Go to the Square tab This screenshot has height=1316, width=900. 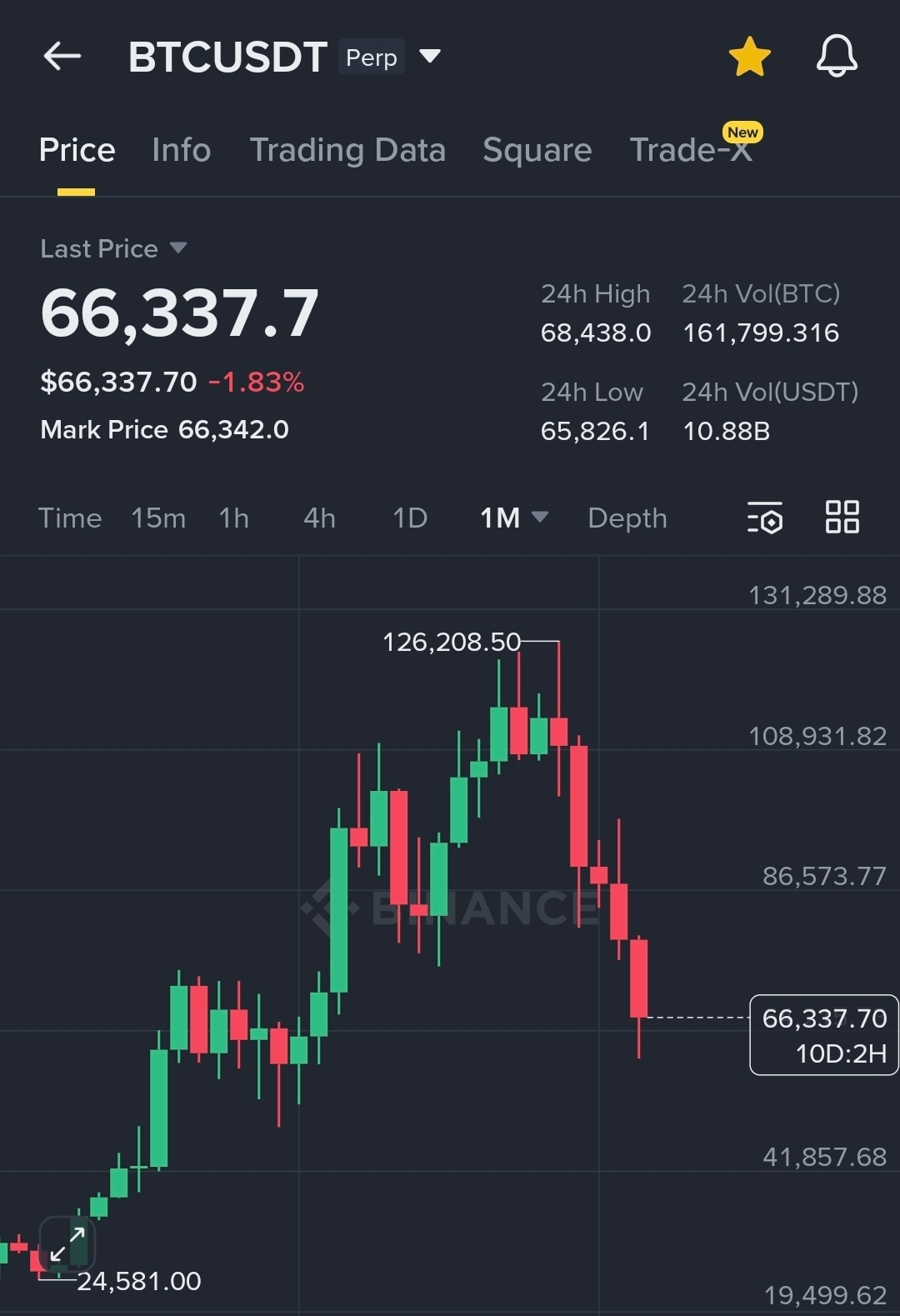[x=537, y=150]
